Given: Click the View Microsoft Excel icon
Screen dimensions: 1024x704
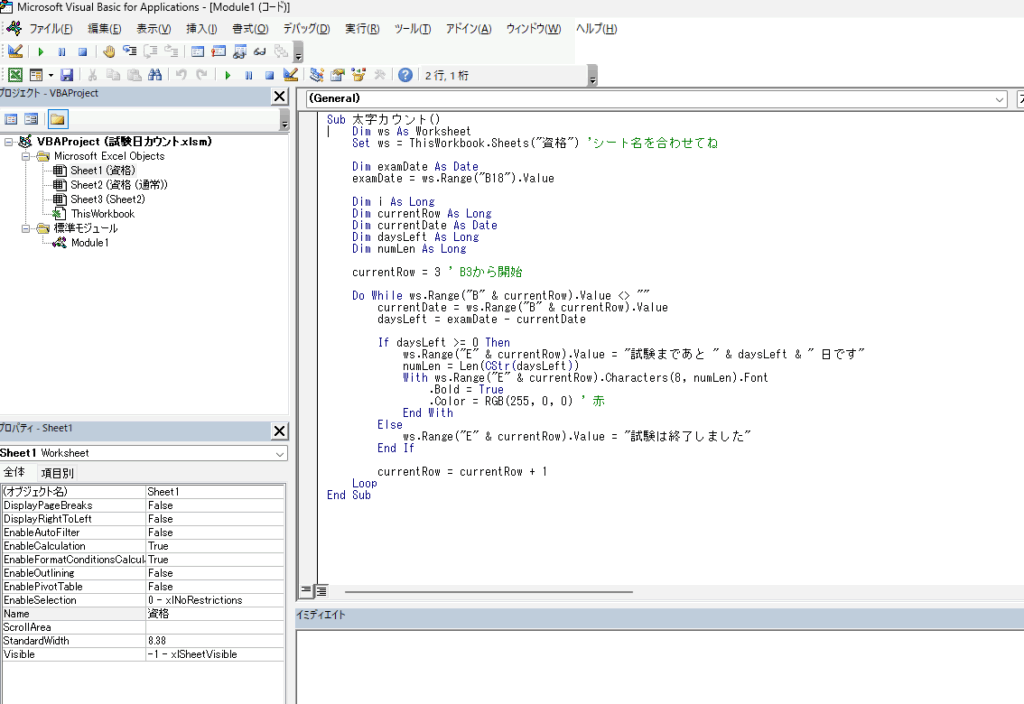Looking at the screenshot, I should (15, 75).
